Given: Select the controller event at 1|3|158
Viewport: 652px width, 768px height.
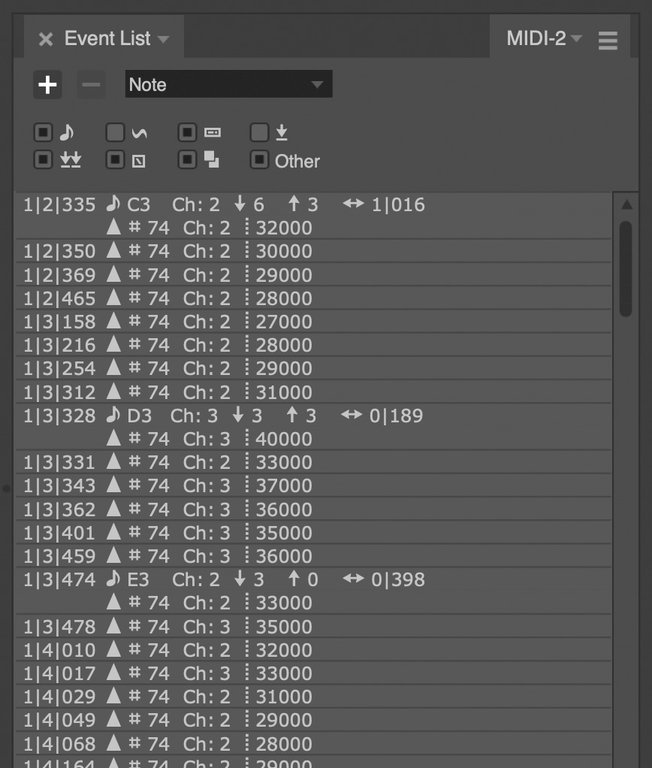Looking at the screenshot, I should coord(60,322).
